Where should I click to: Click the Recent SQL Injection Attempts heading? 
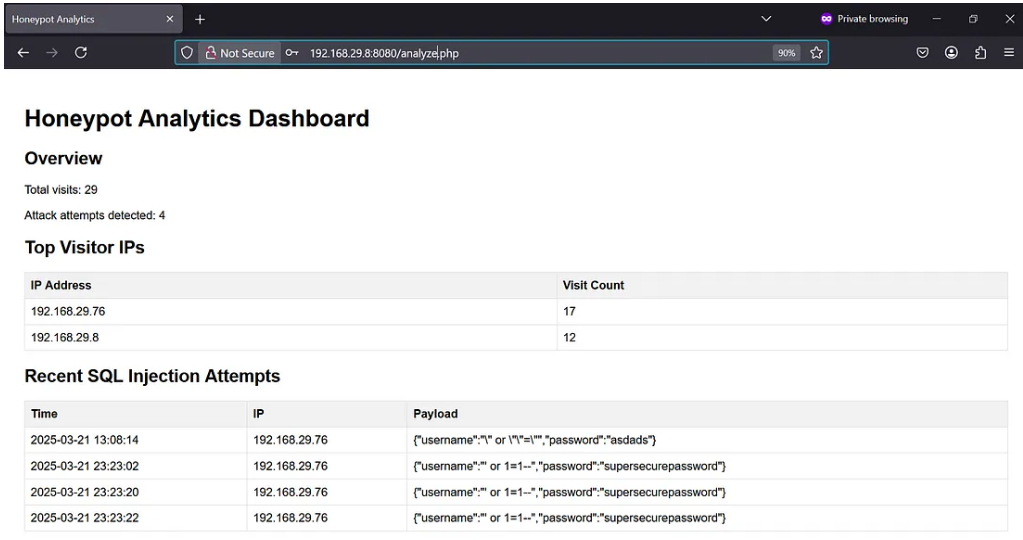[x=152, y=376]
